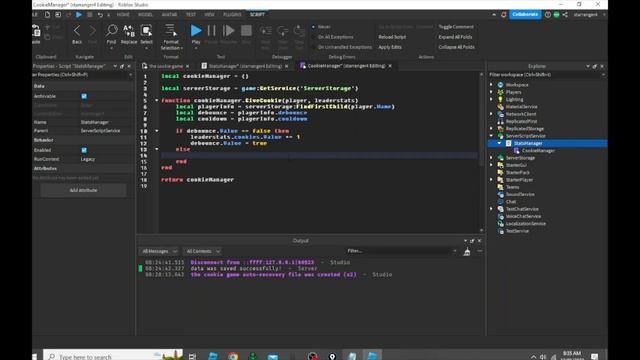Click the quick-access play icon in the title toolbar
640x360 pixels.
79,15
